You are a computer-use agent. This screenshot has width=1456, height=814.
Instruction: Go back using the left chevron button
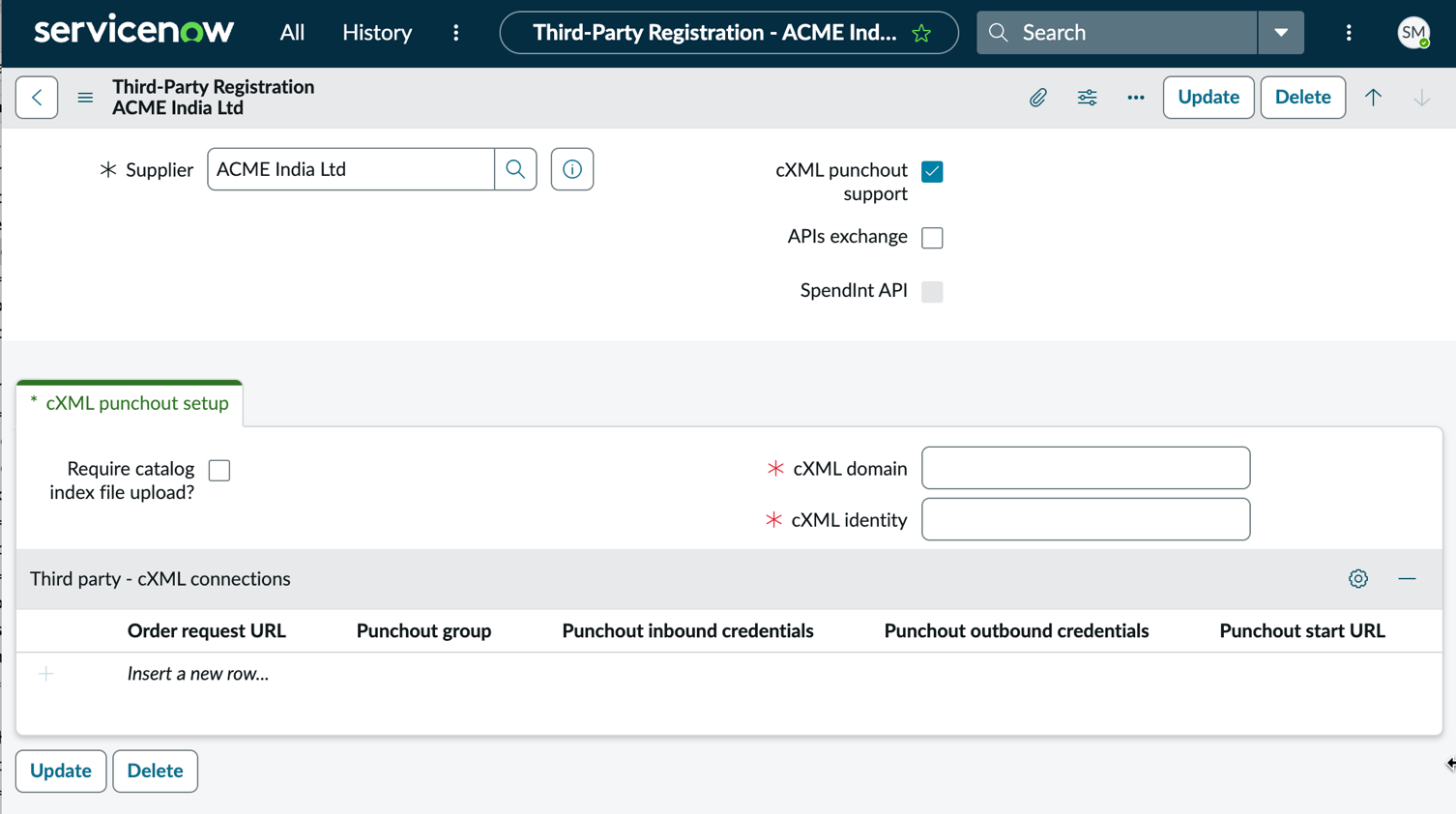tap(37, 98)
